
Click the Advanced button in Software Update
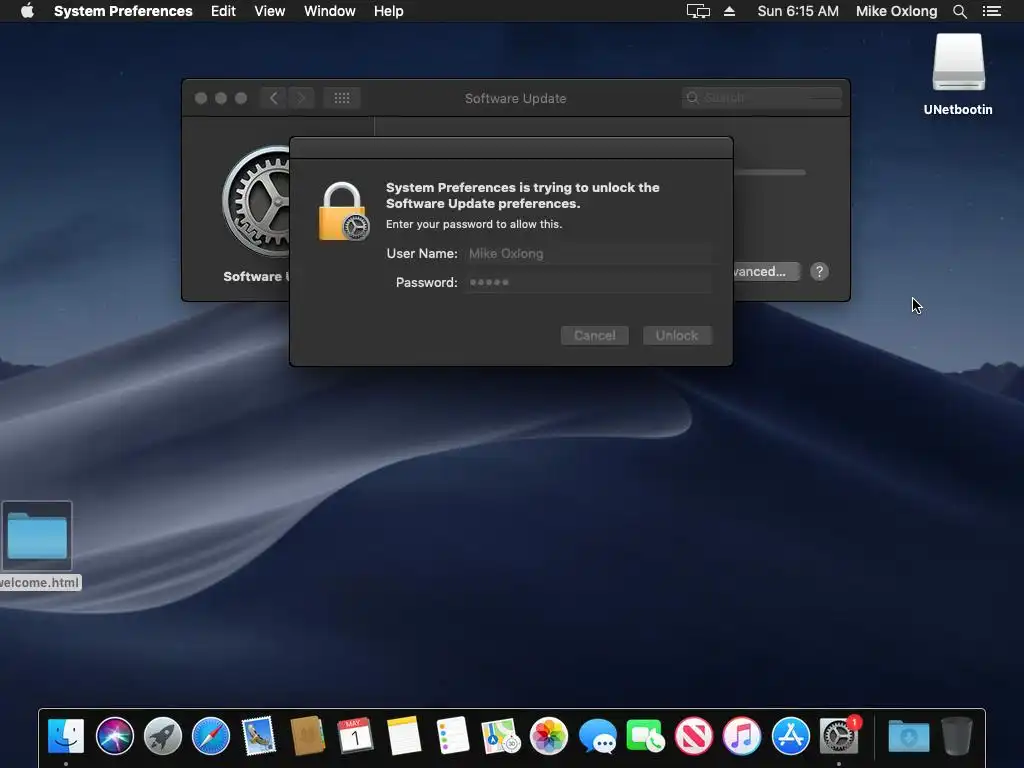tap(766, 272)
